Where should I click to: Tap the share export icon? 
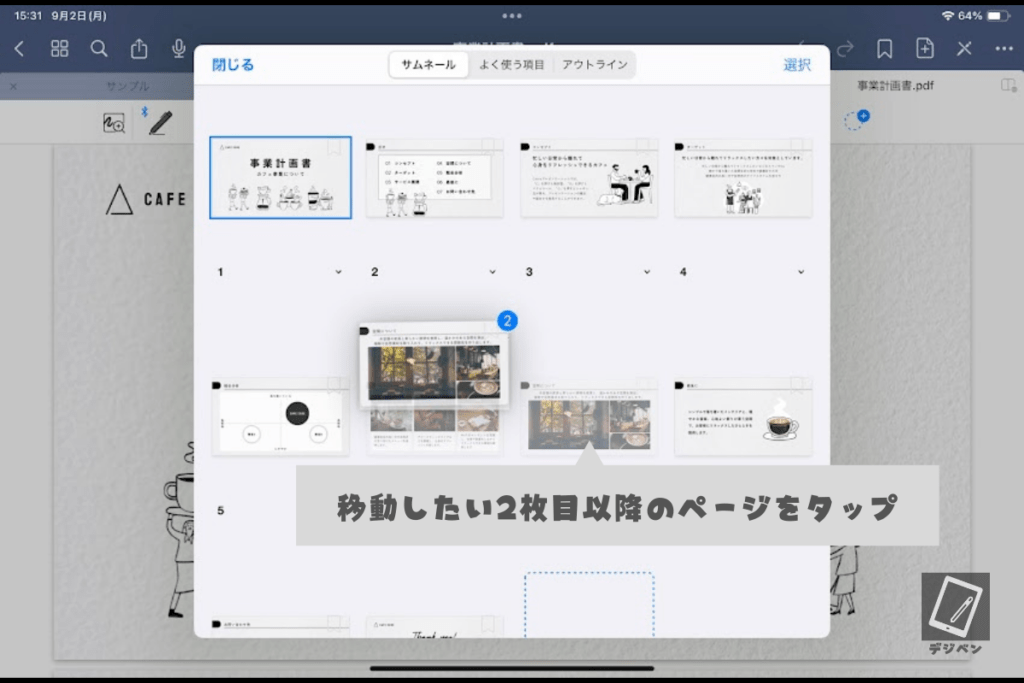pos(138,48)
